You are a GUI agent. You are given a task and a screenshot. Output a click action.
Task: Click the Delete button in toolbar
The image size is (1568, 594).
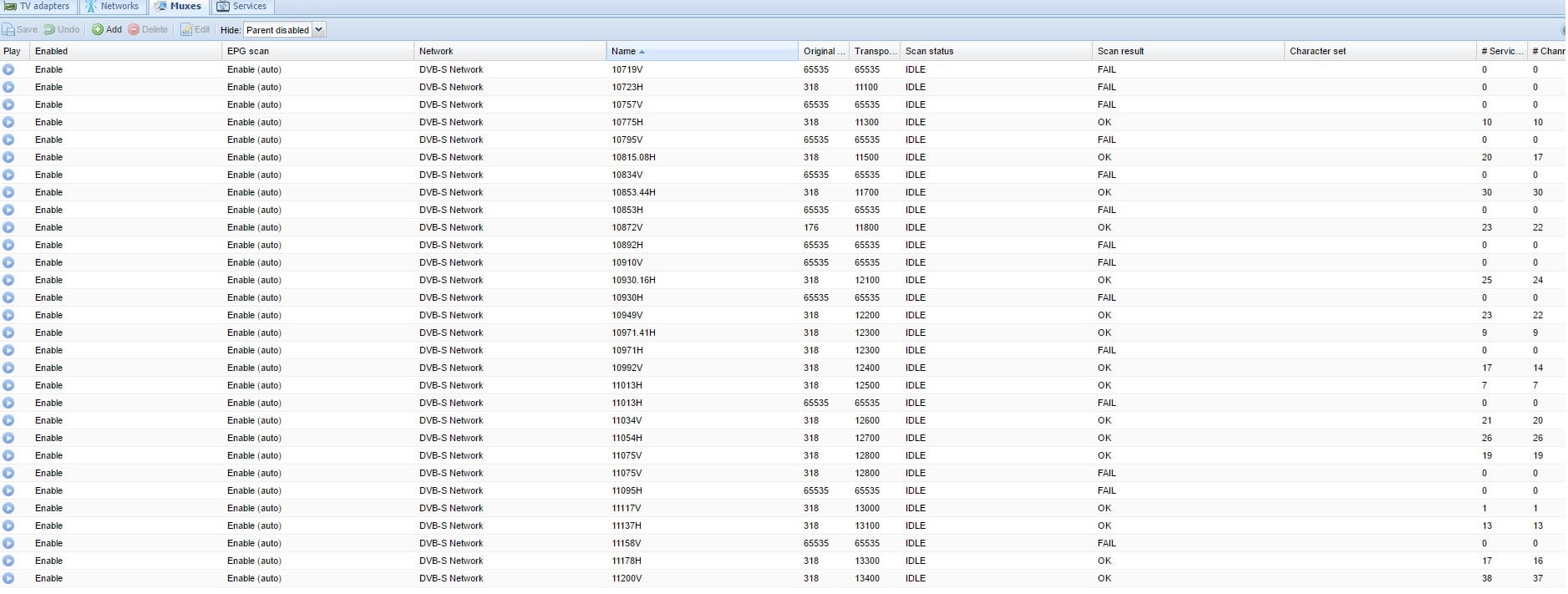coord(148,29)
